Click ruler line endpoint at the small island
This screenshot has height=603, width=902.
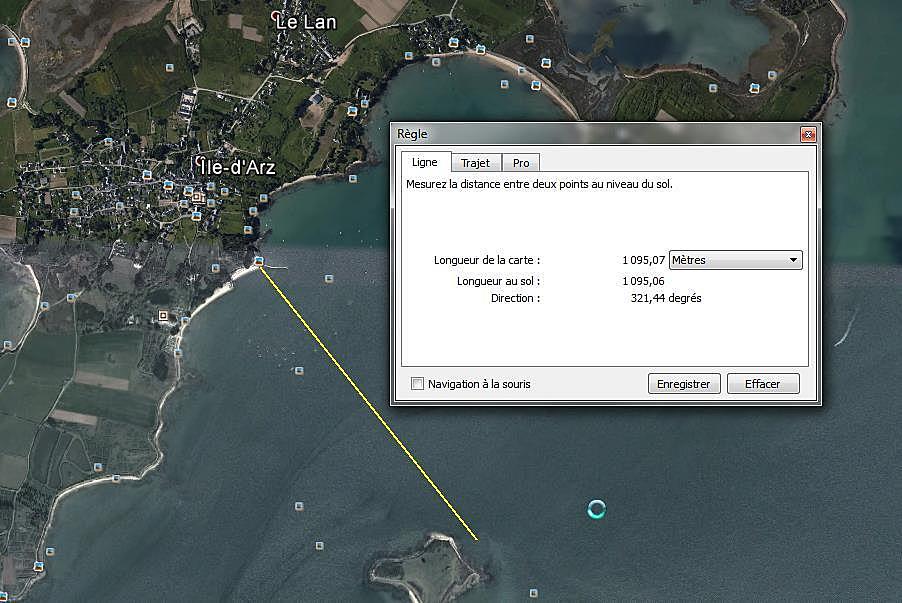tap(476, 540)
